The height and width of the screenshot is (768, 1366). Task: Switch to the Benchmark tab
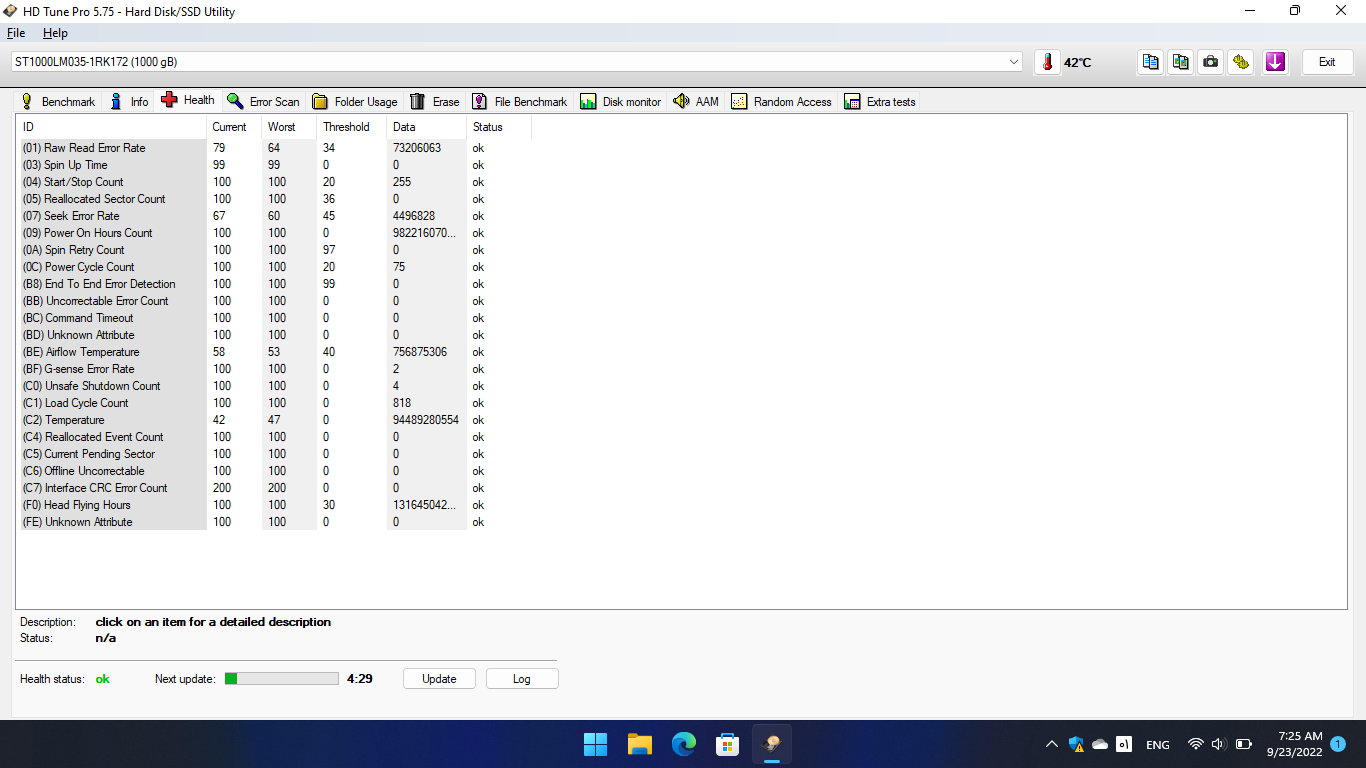(58, 102)
